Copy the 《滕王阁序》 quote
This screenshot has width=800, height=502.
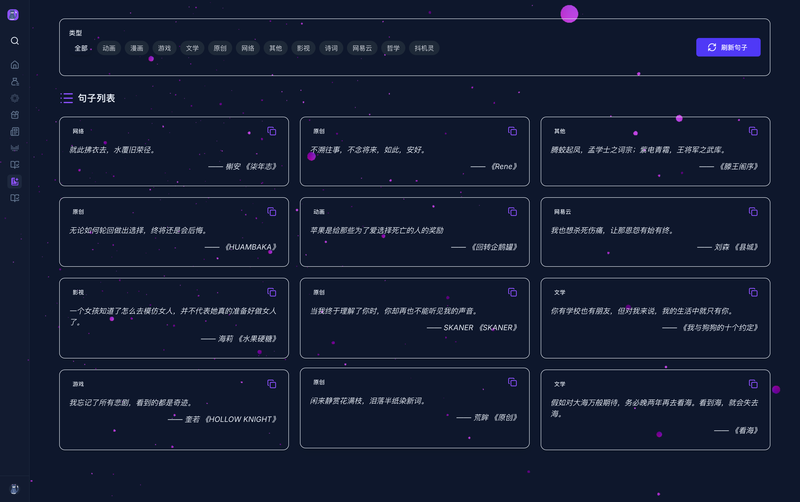753,131
